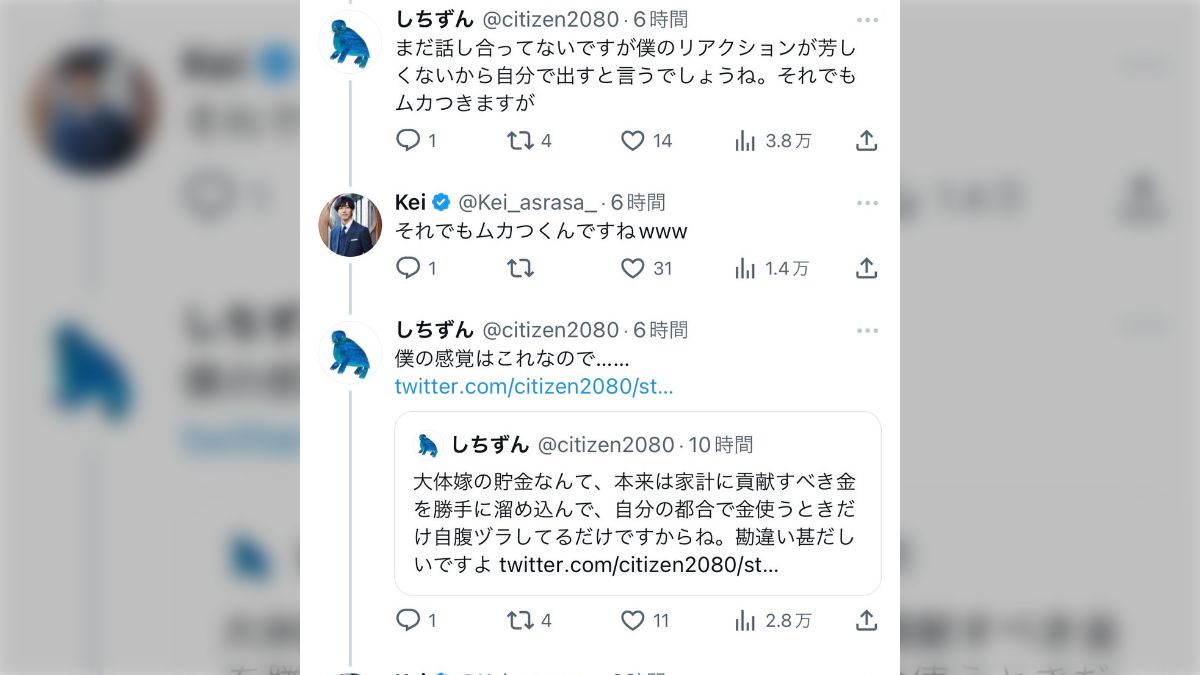
Task: View Kei's profile picture
Action: click(x=350, y=225)
